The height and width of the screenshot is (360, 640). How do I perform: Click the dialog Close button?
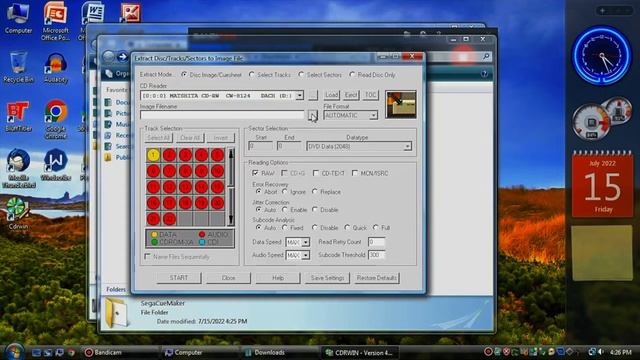(x=229, y=278)
